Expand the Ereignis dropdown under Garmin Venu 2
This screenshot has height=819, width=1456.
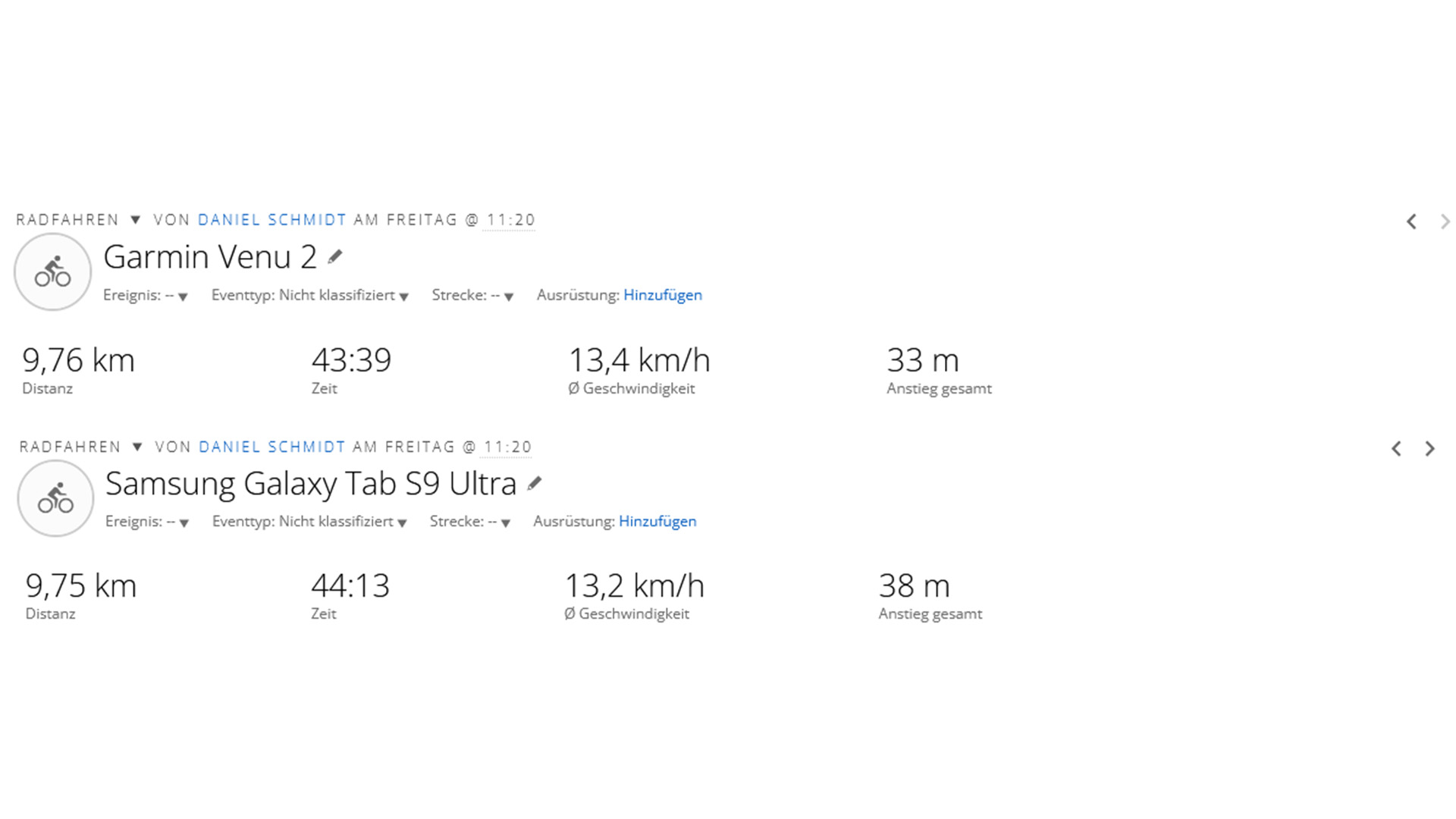point(146,295)
